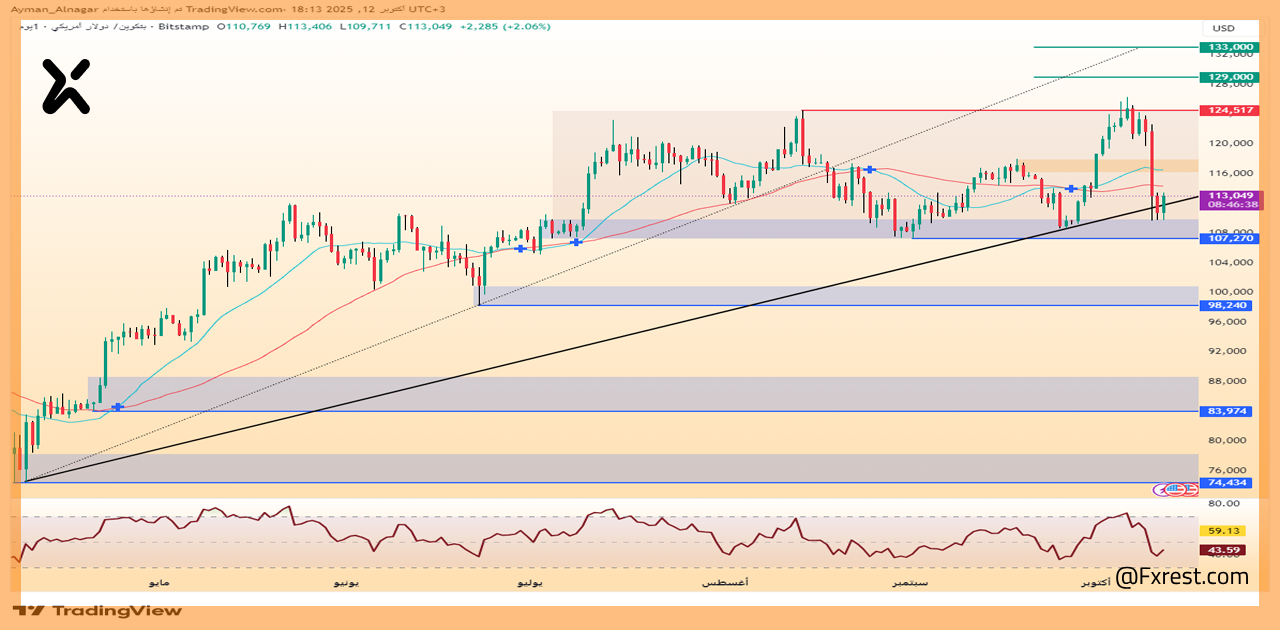
Task: Click the yellow 59.13 RSI value label
Action: 1224,531
